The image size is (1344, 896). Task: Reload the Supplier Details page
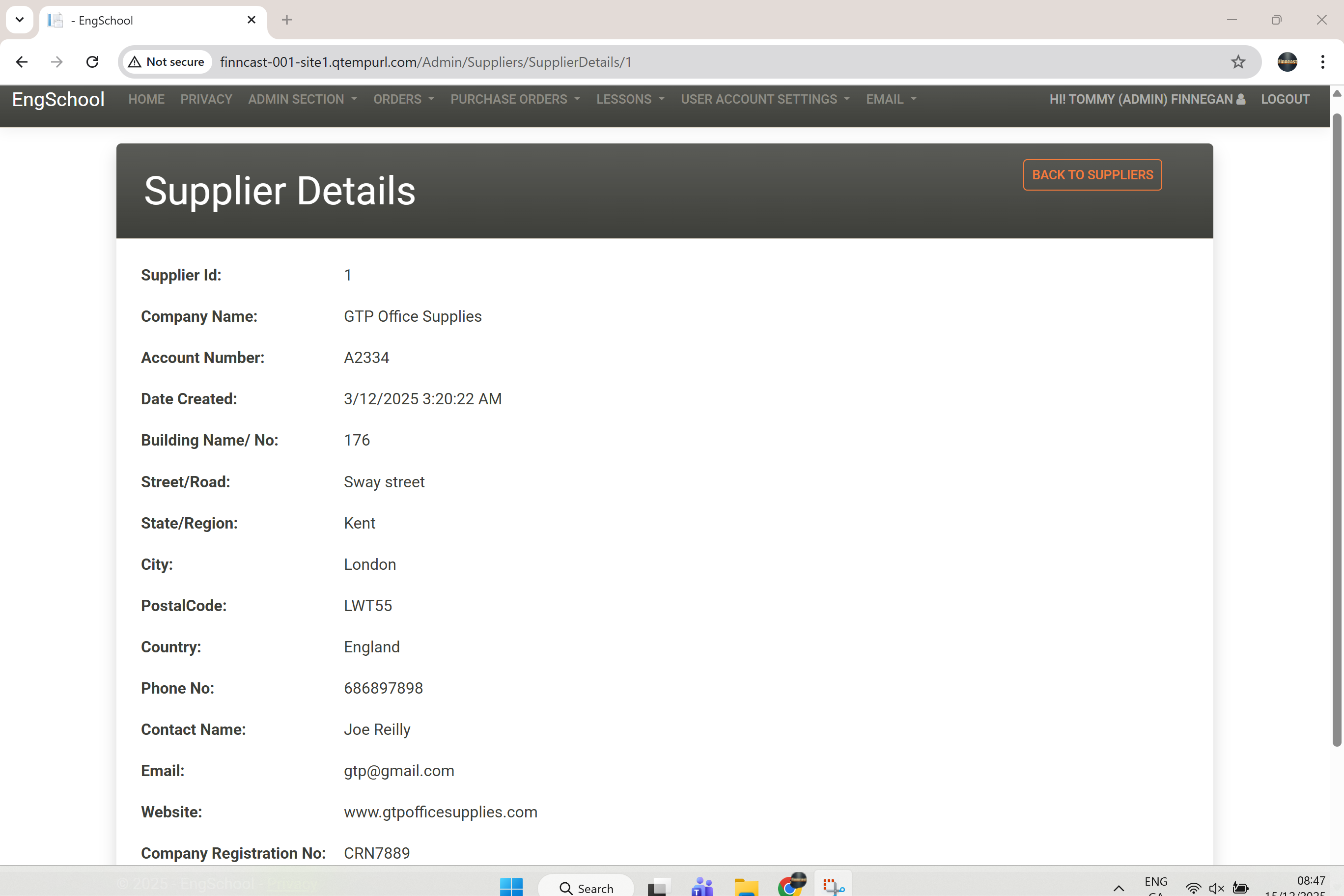tap(92, 62)
